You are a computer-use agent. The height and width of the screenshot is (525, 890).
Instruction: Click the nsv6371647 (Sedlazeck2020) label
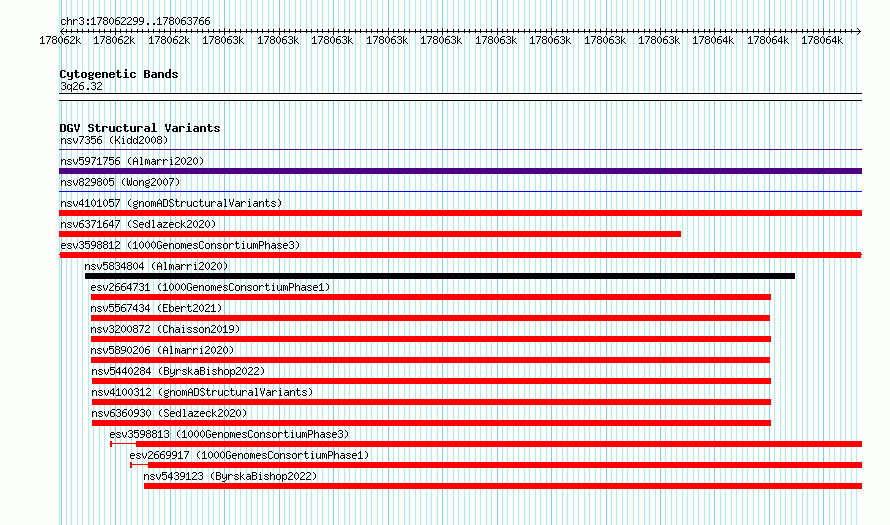138,224
